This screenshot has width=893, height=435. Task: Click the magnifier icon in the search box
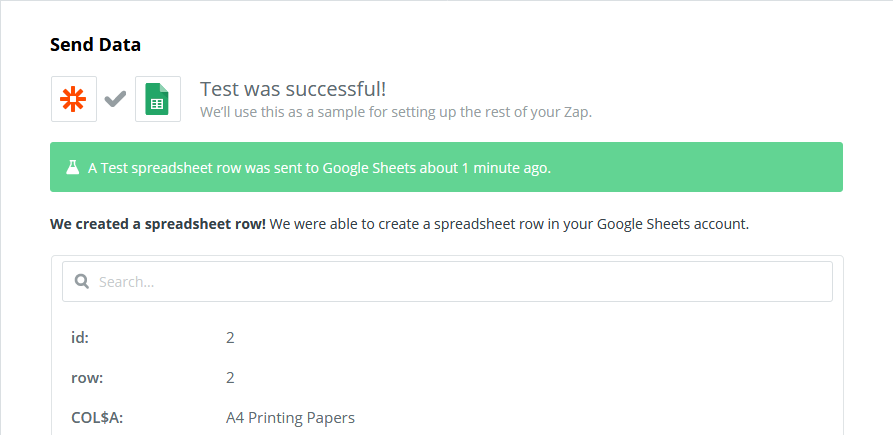82,281
